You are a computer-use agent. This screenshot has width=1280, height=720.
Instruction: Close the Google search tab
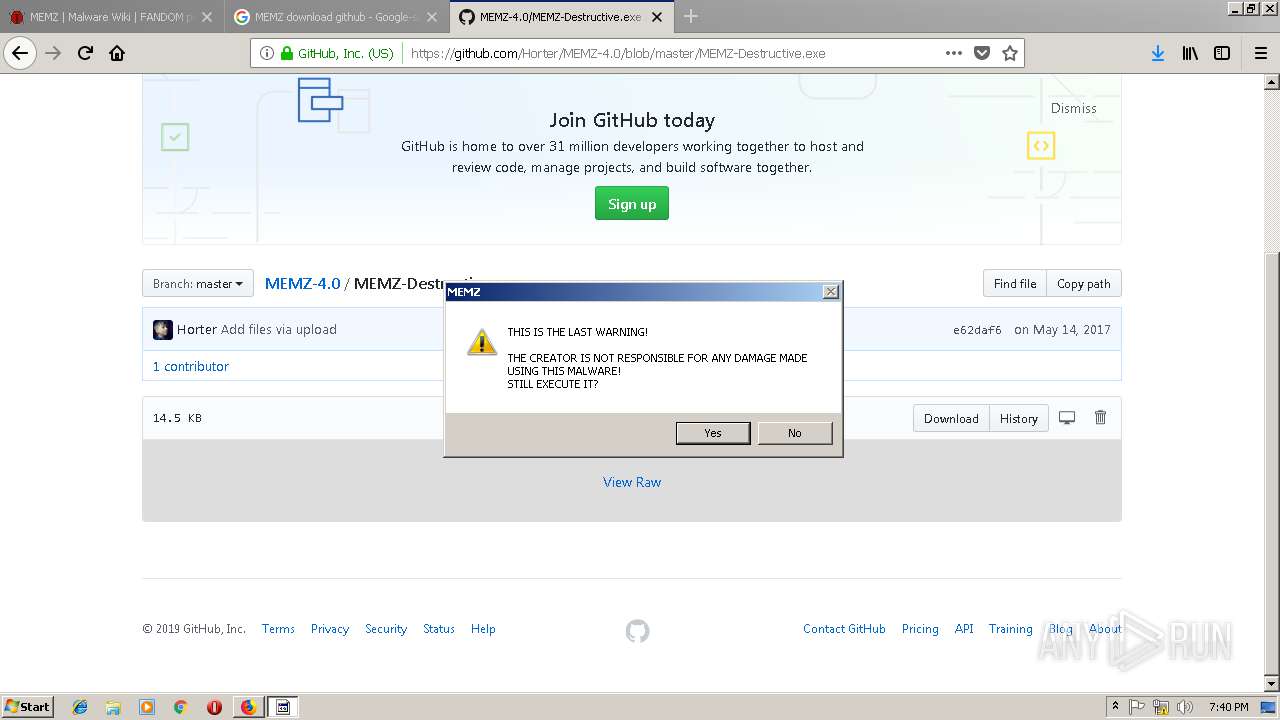click(432, 17)
